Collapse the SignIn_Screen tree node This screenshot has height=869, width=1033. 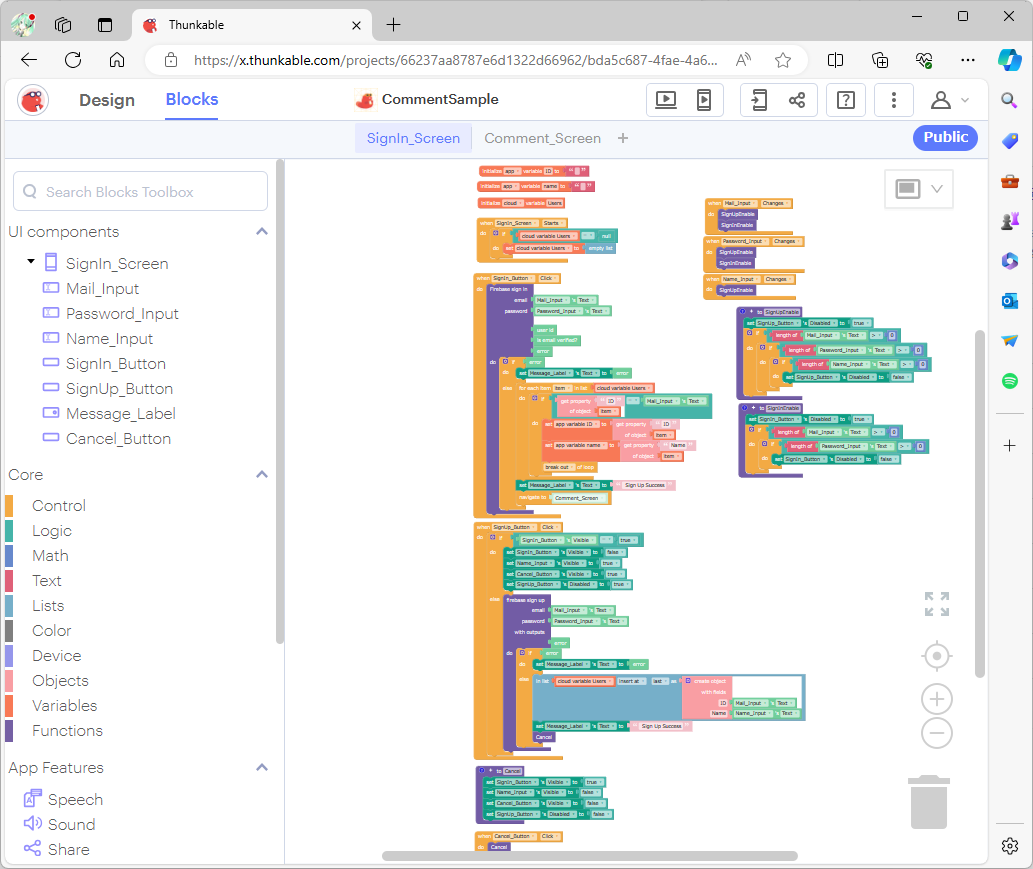(x=31, y=262)
